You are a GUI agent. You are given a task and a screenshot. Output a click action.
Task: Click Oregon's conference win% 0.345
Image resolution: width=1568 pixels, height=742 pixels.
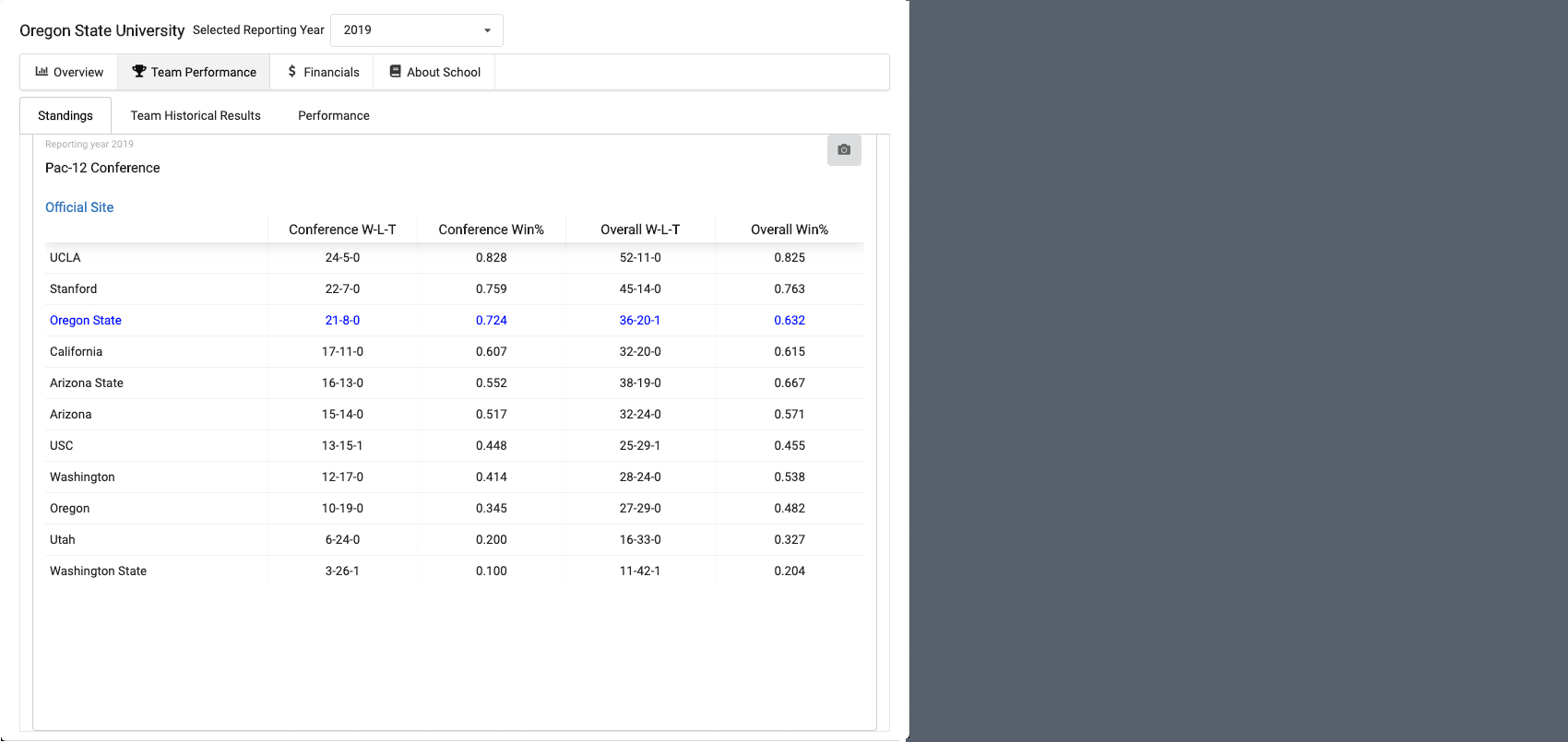coord(492,508)
